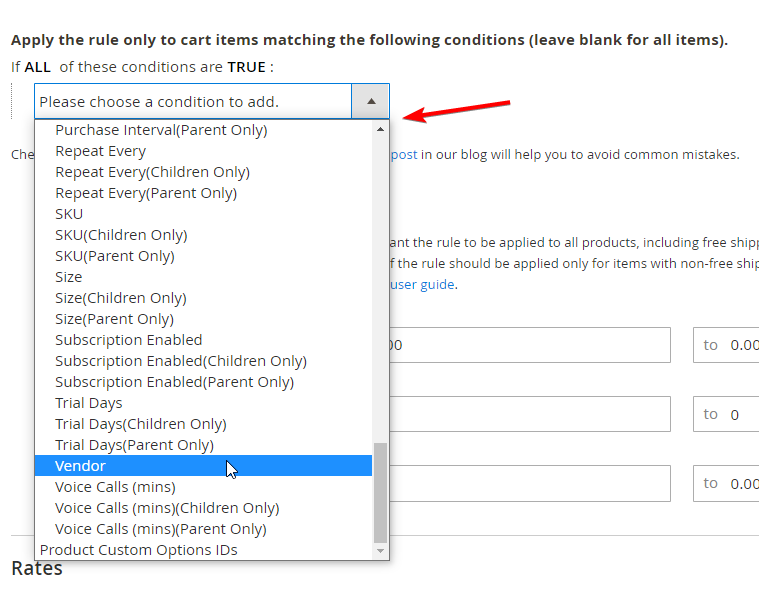Select the Vendor condition option
This screenshot has height=591, width=759.
(203, 466)
